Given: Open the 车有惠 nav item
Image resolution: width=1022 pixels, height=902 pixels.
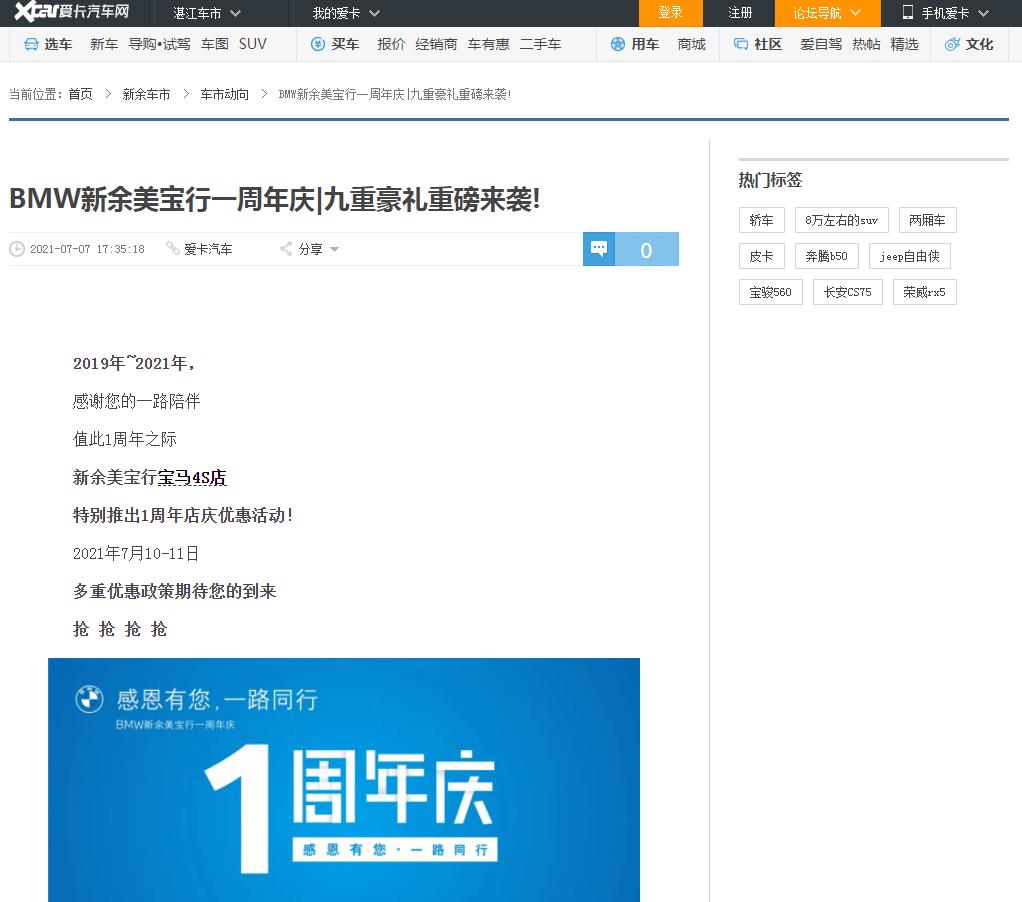Looking at the screenshot, I should (x=489, y=44).
